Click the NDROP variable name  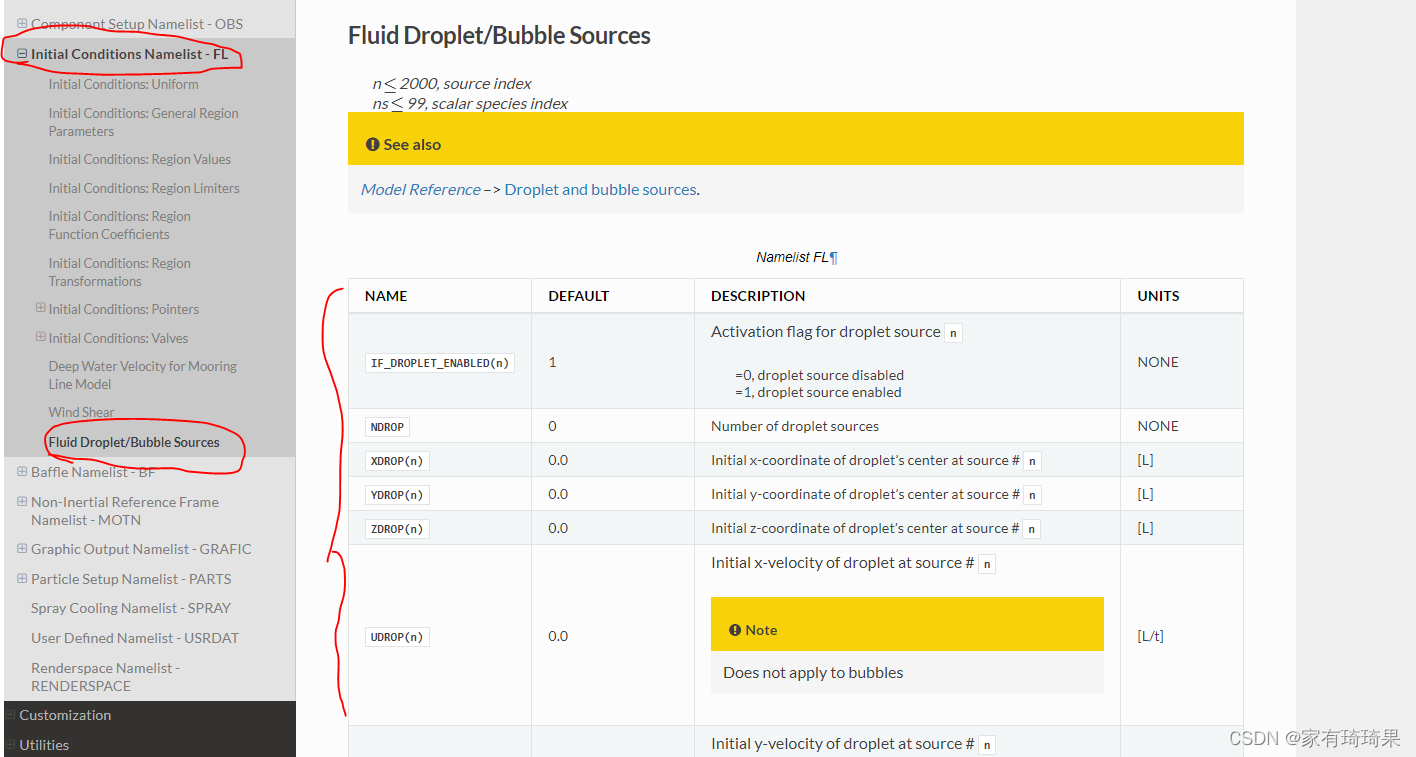(x=387, y=427)
